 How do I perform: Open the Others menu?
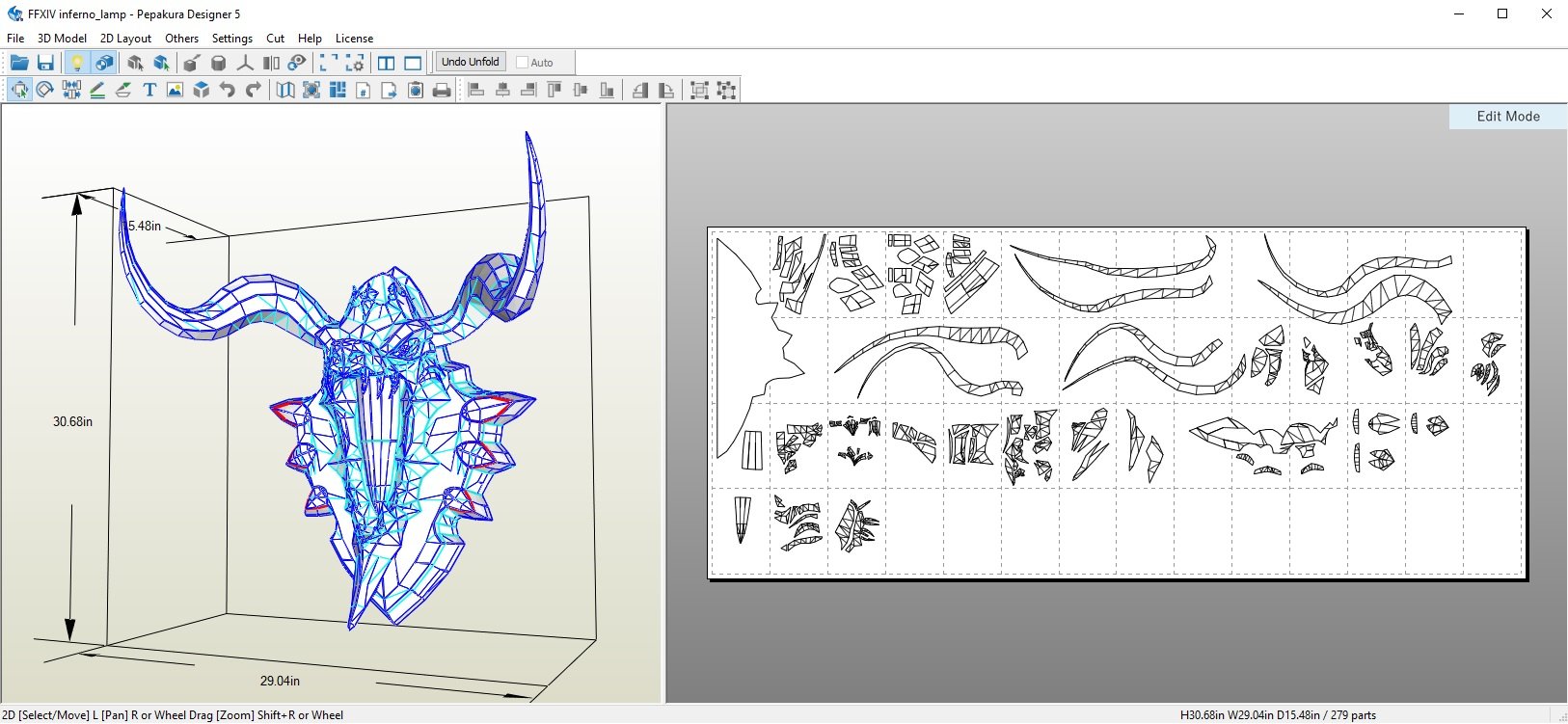tap(181, 39)
